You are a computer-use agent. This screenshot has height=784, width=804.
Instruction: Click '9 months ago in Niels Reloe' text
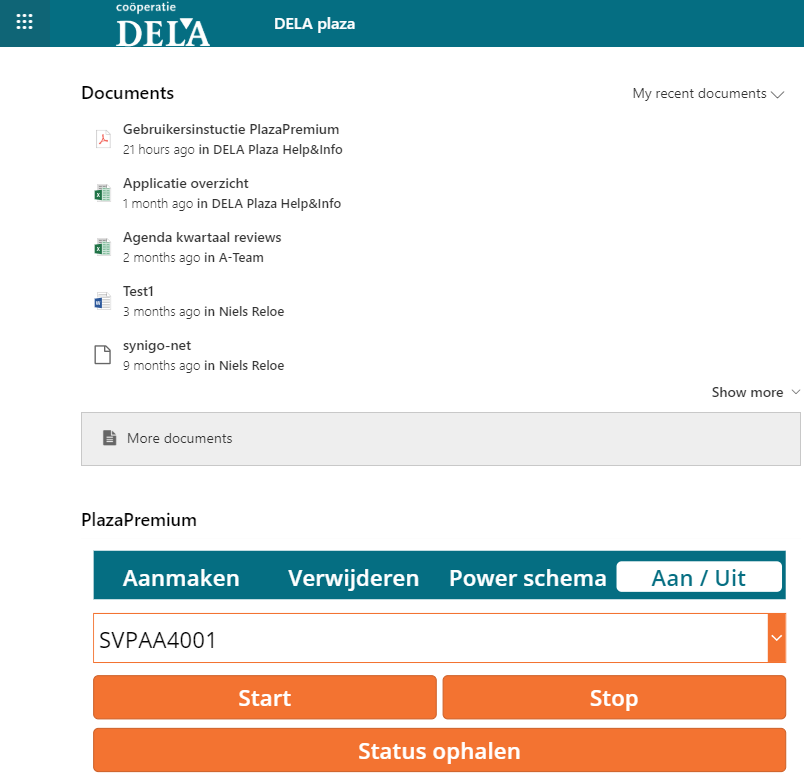(x=203, y=366)
